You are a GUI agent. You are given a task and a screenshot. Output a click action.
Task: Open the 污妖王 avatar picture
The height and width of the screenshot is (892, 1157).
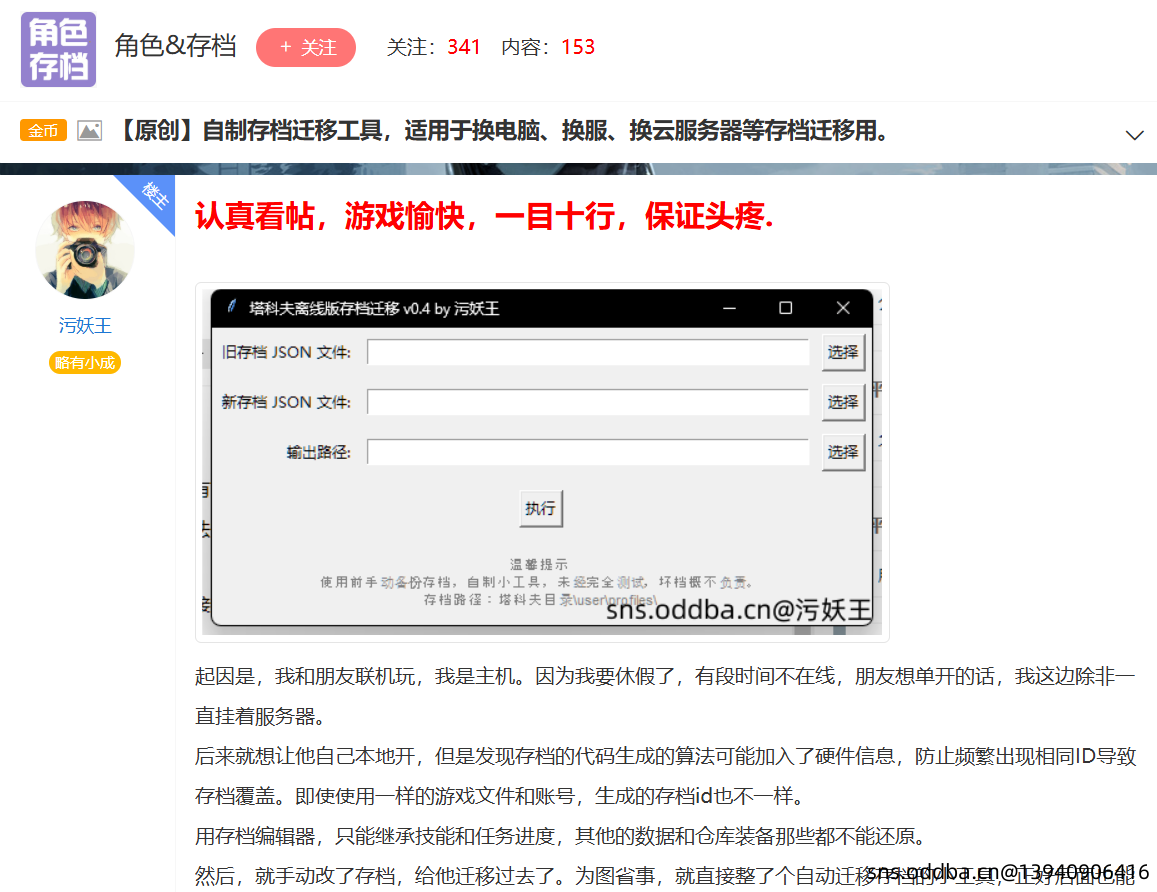click(x=85, y=250)
